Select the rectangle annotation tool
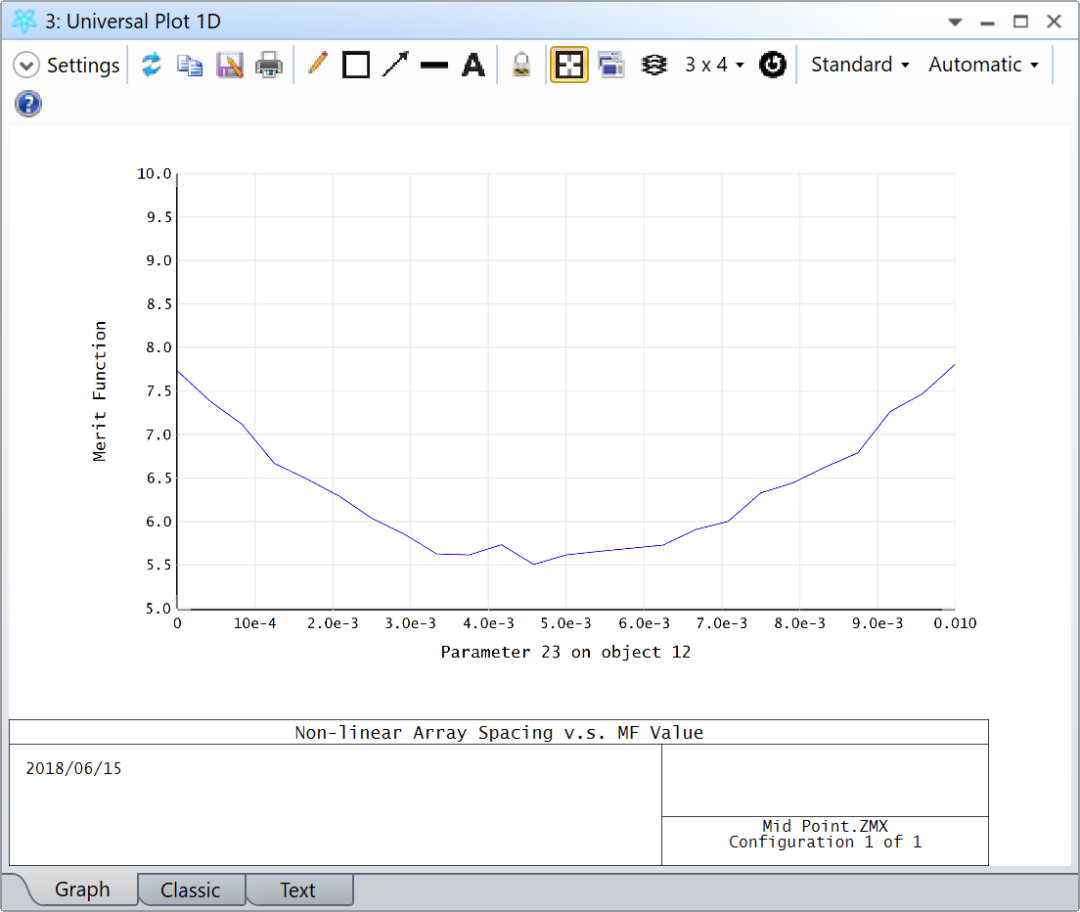This screenshot has height=912, width=1080. (x=356, y=64)
